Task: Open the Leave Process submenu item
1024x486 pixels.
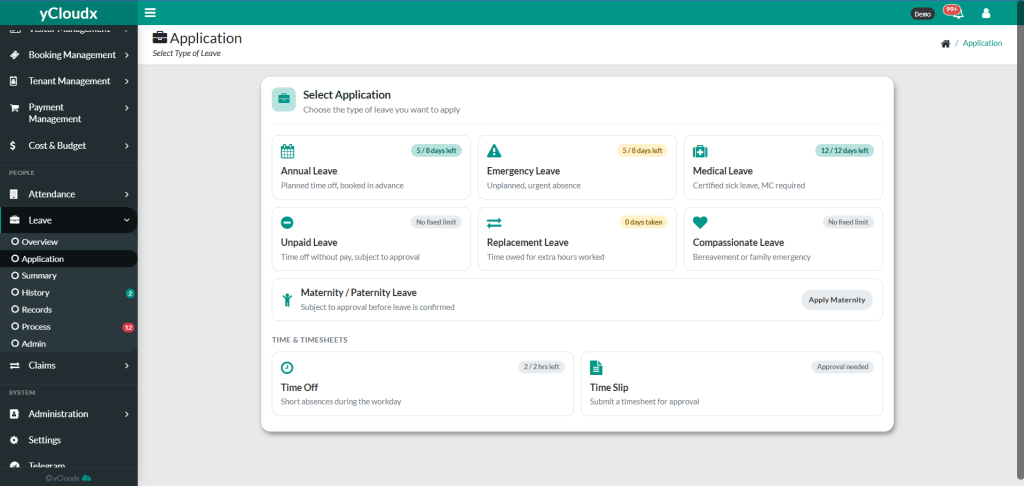Action: tap(69, 327)
